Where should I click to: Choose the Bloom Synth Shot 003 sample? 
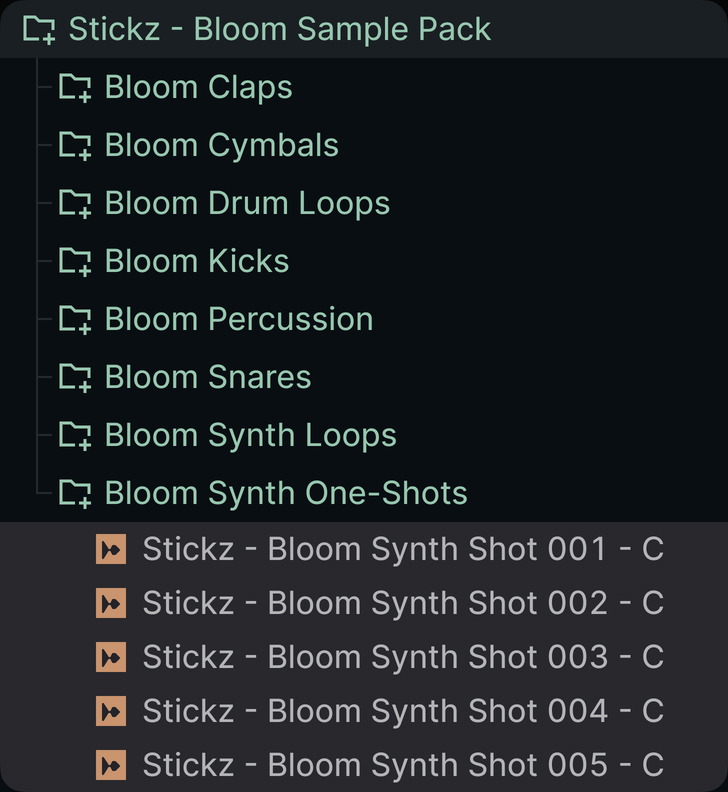402,657
